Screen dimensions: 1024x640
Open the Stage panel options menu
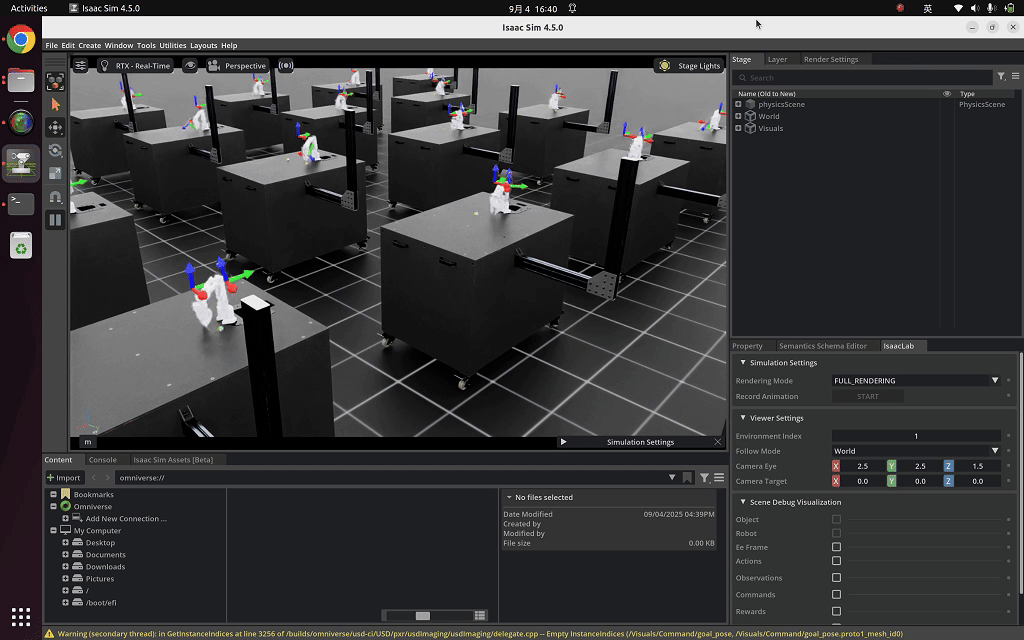(x=1016, y=76)
